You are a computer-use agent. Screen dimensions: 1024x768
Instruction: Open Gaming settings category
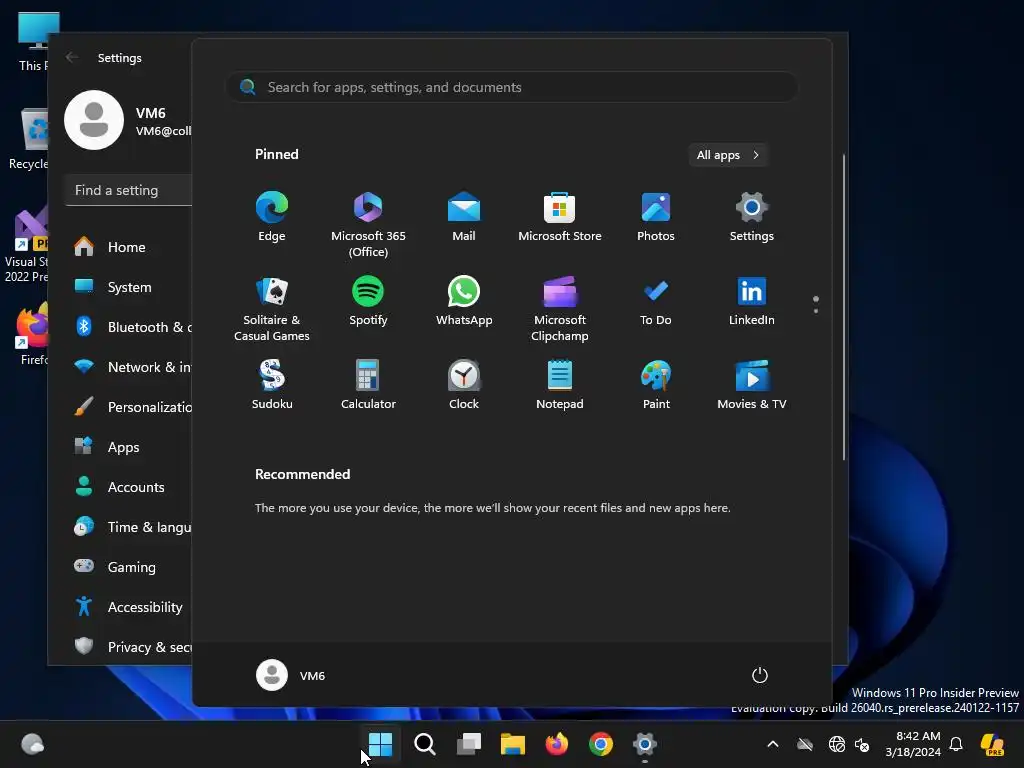[129, 567]
